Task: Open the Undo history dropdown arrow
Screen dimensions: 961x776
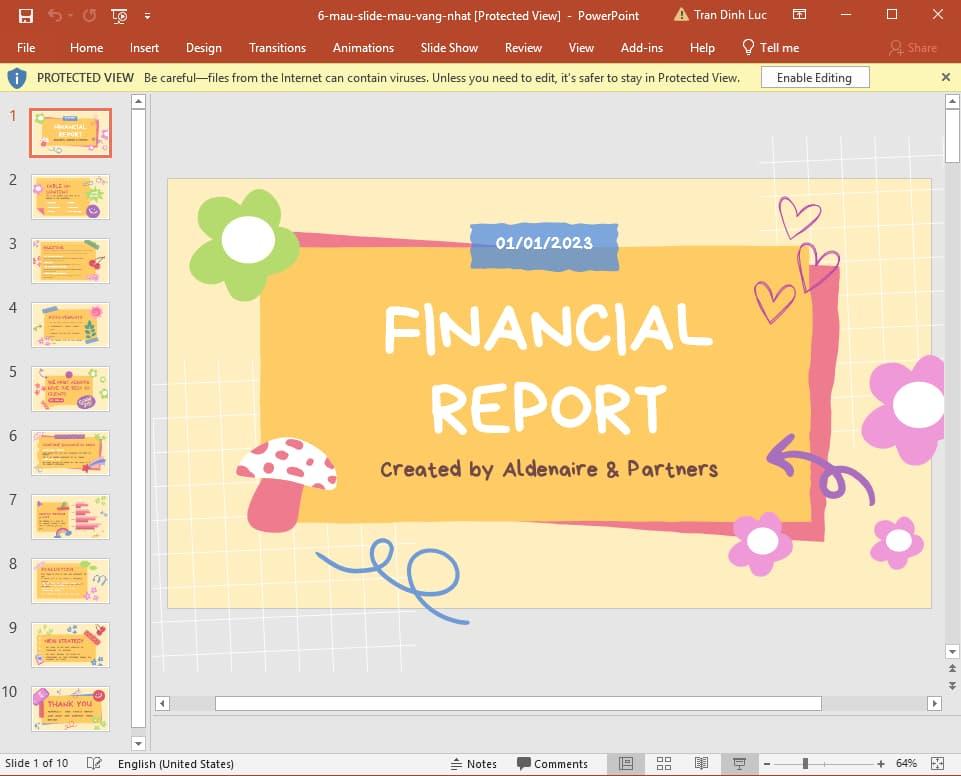Action: click(x=69, y=15)
